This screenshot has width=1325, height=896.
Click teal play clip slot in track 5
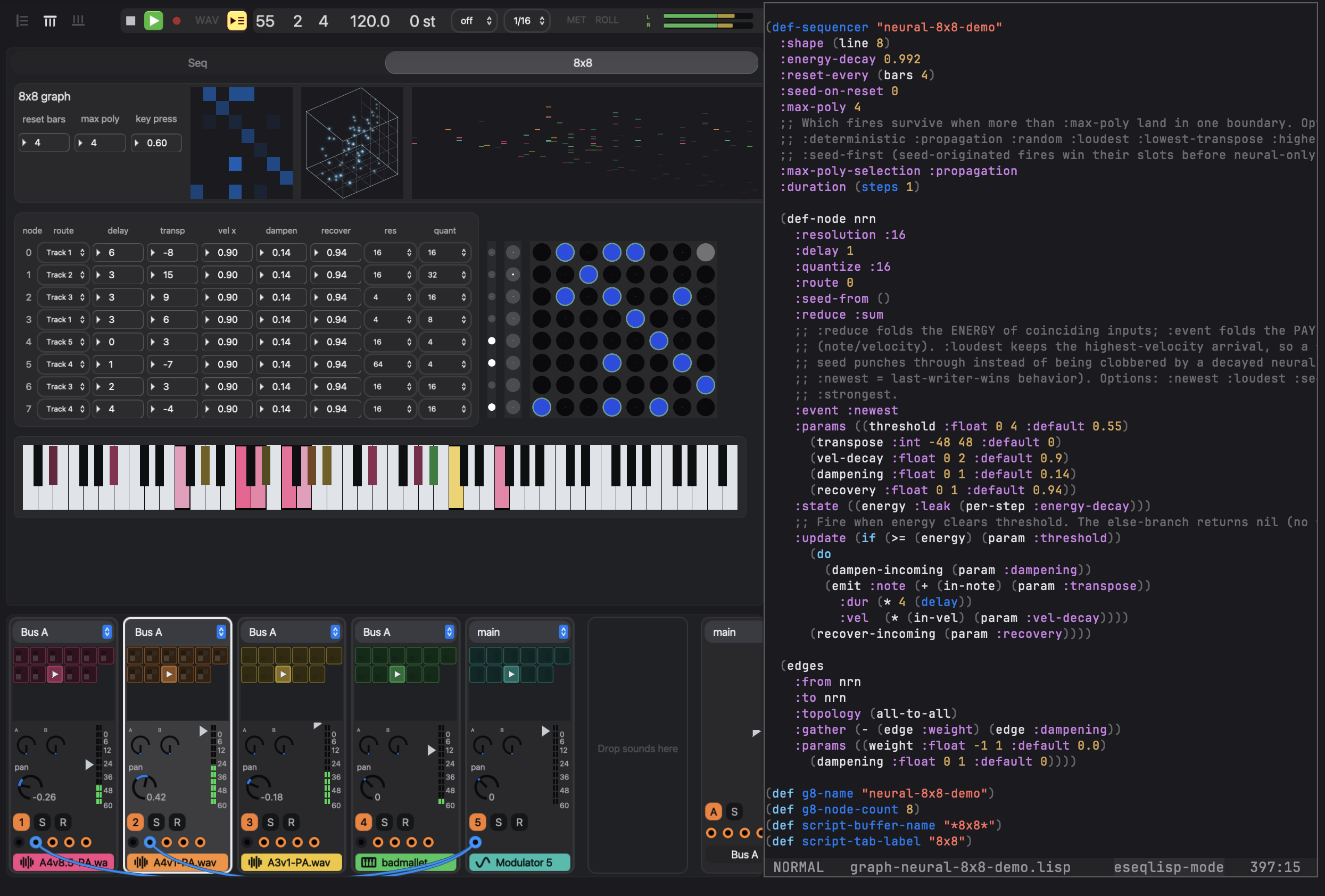511,674
